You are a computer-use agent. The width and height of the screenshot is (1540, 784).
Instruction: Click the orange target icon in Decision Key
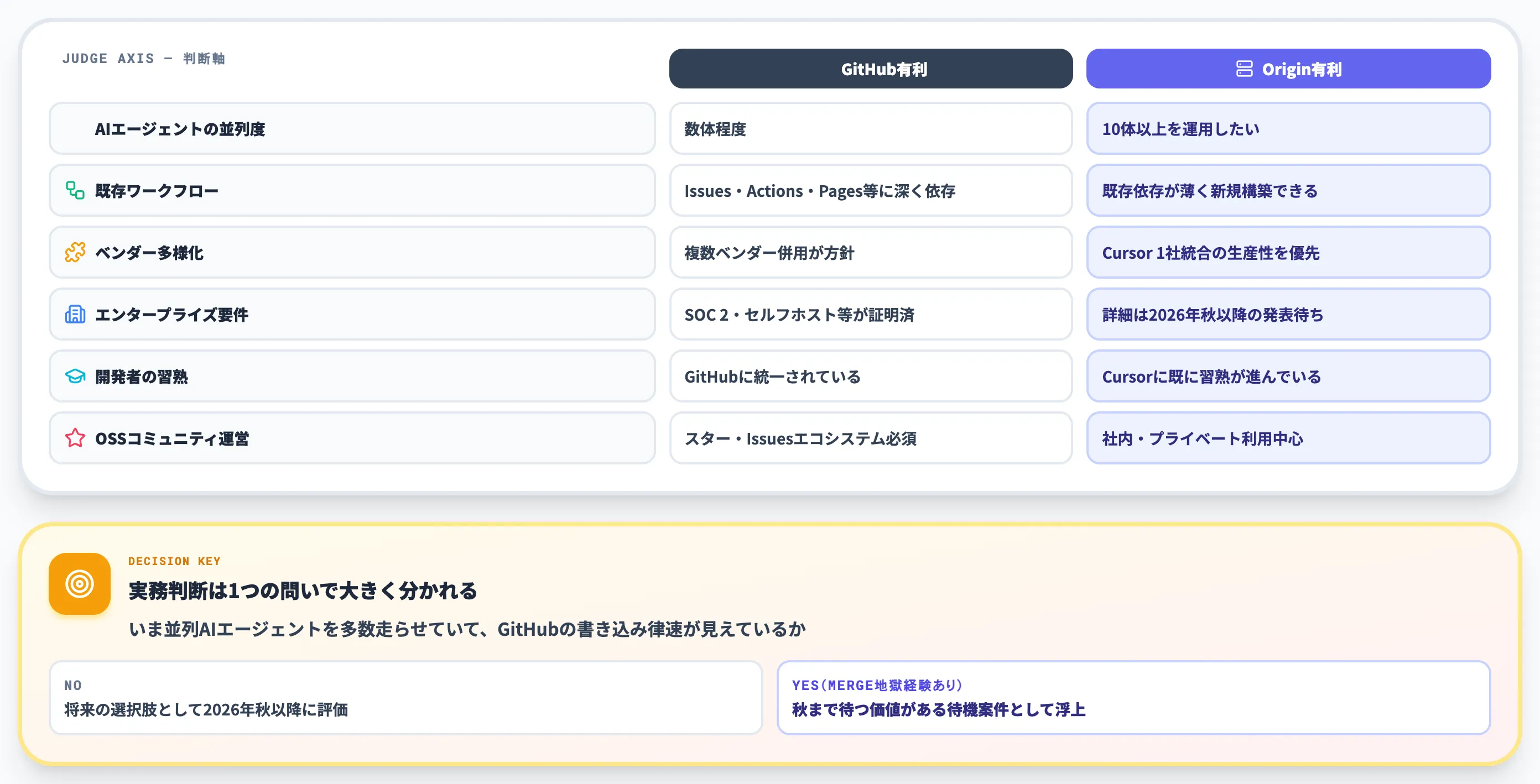coord(80,584)
